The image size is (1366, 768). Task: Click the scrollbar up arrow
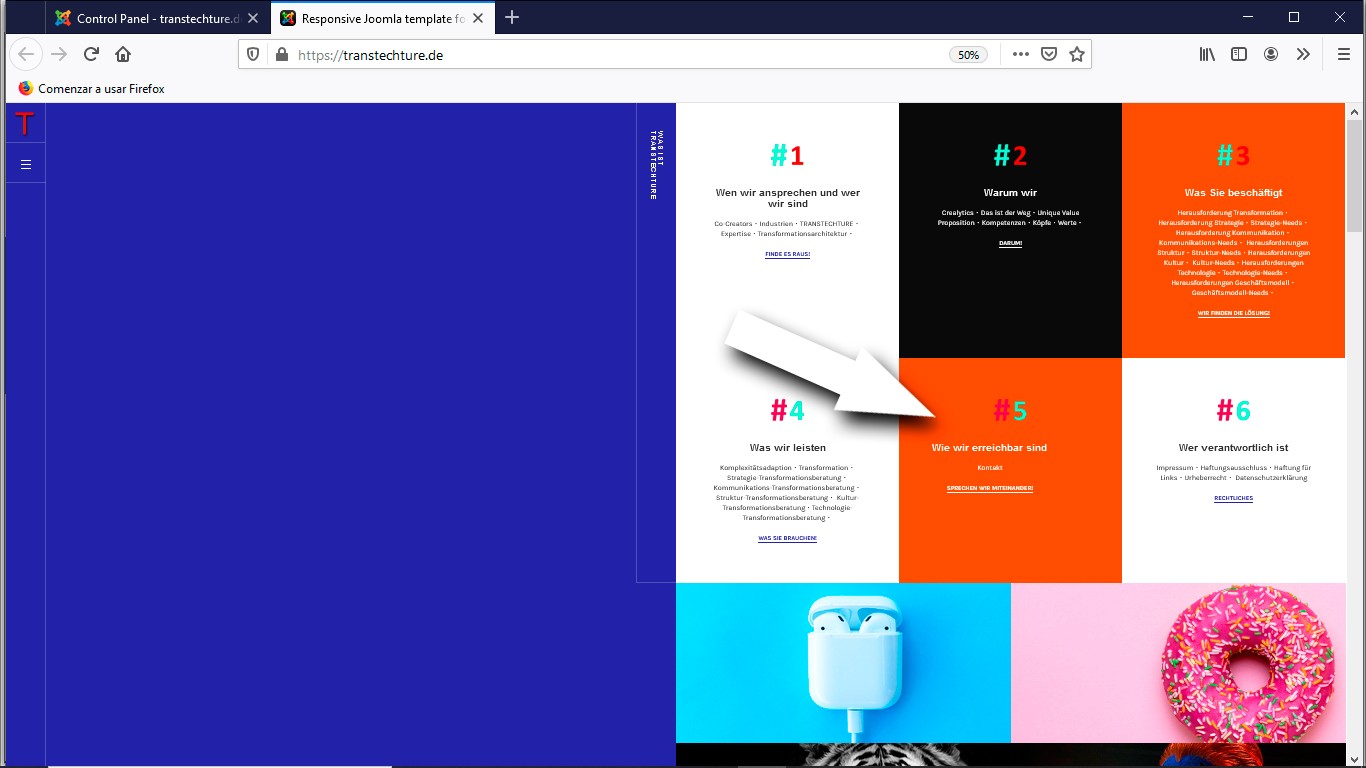(1355, 111)
